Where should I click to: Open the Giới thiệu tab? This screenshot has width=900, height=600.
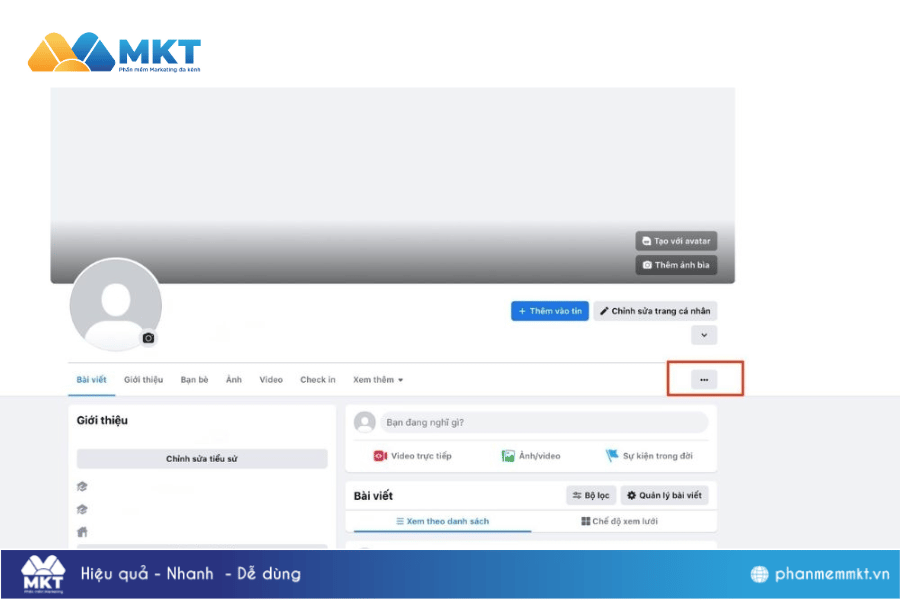pyautogui.click(x=143, y=380)
